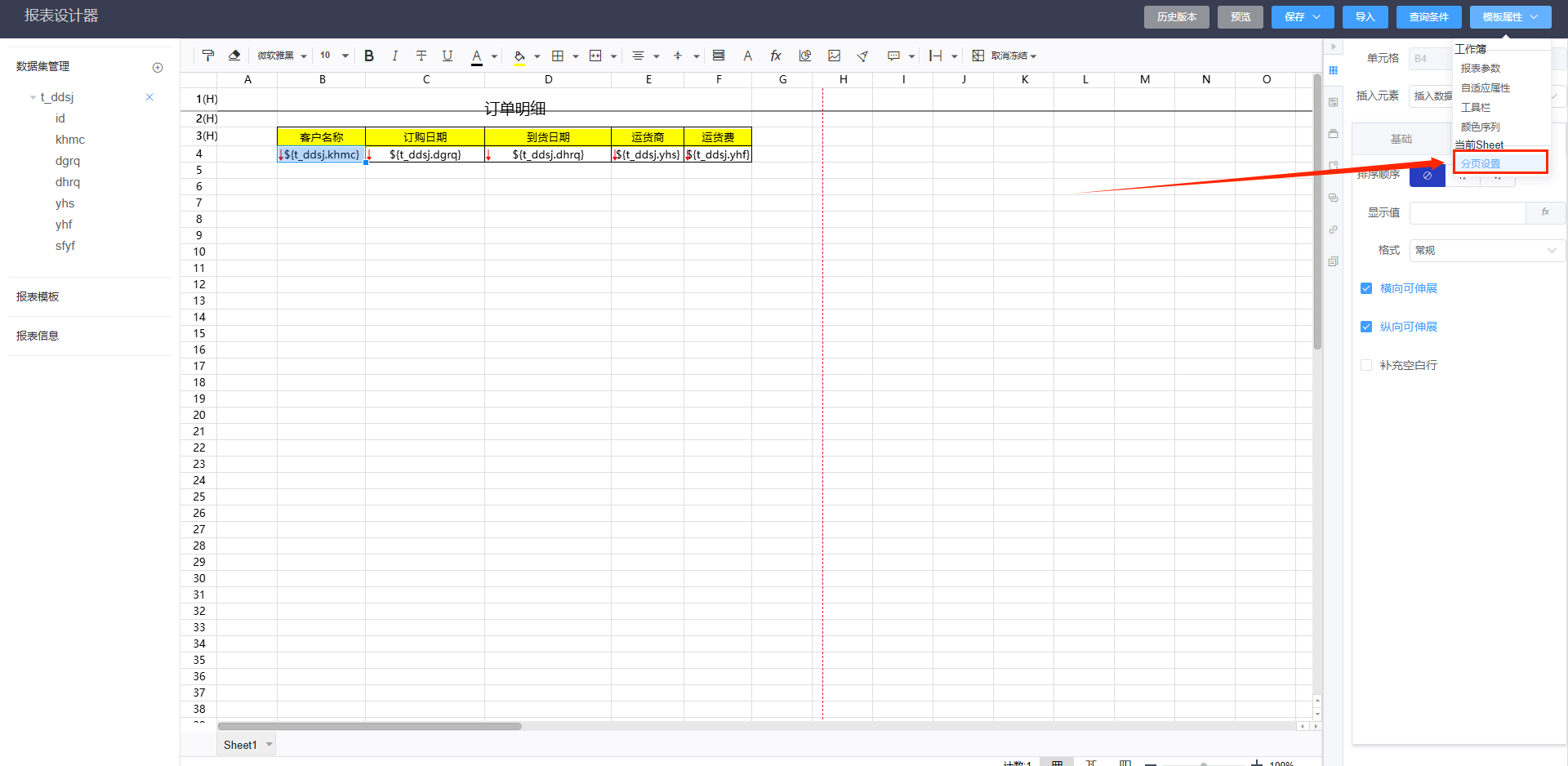The height and width of the screenshot is (766, 1568).
Task: Remove the t_ddsj dataset with X
Action: [149, 97]
